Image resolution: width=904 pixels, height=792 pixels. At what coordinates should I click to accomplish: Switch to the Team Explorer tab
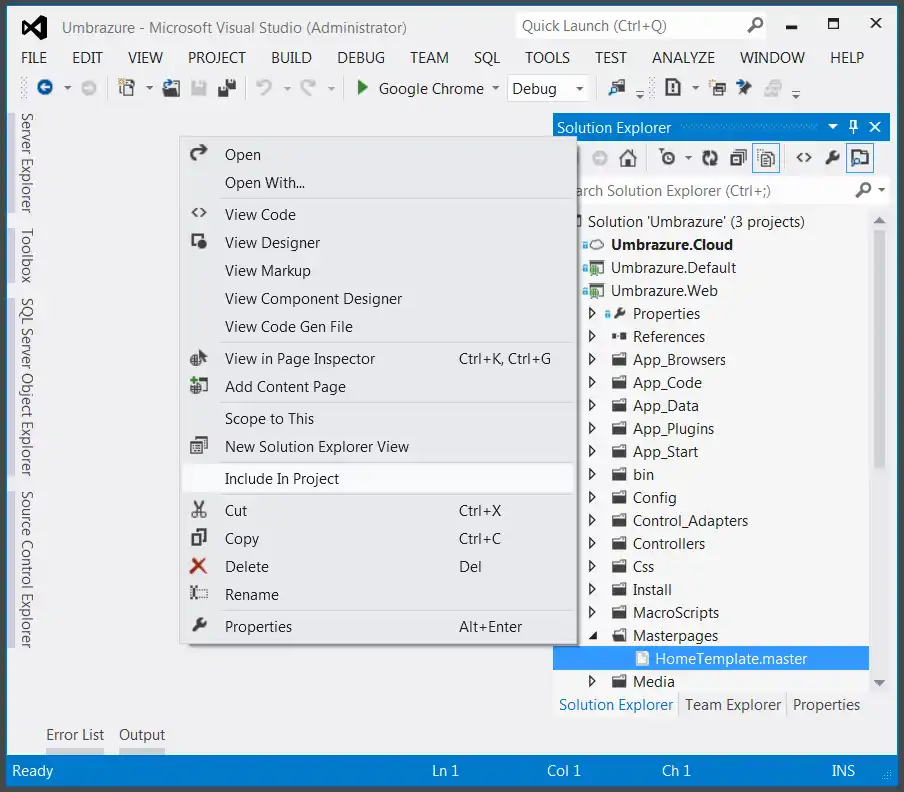point(733,704)
